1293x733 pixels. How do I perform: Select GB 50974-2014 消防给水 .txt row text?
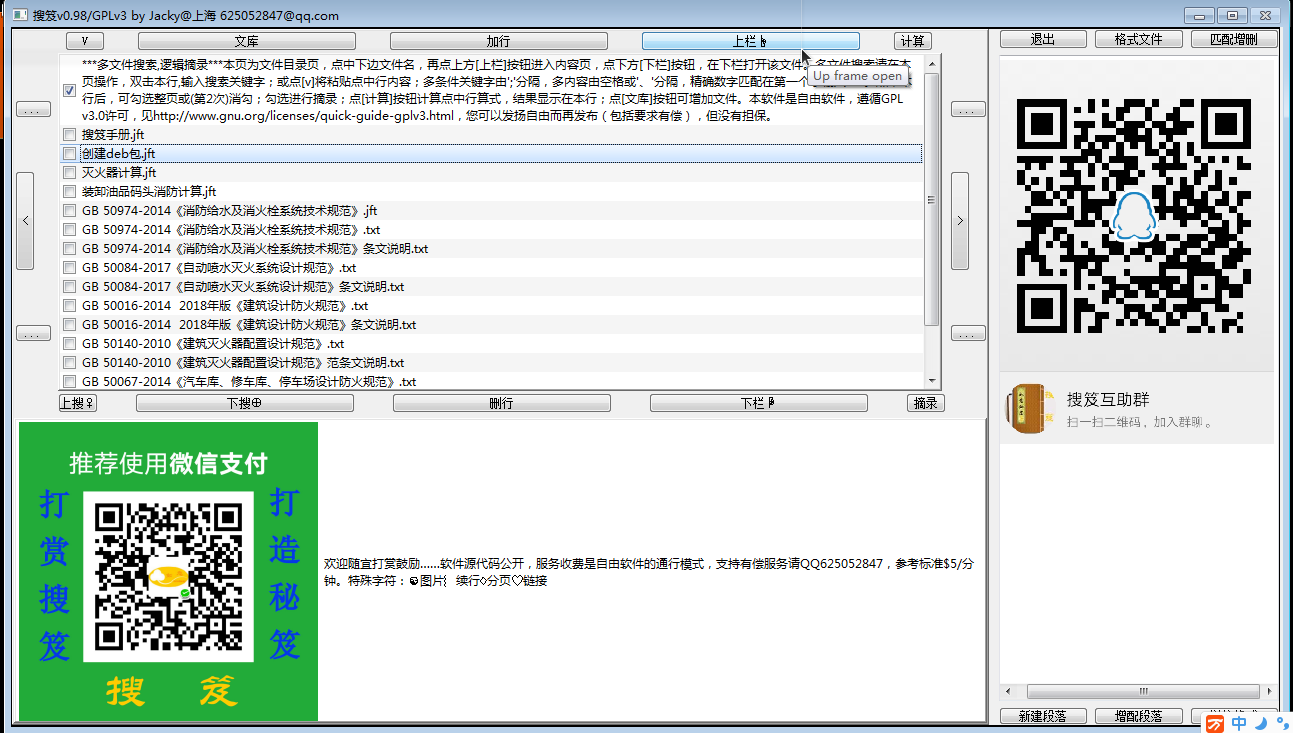coord(231,230)
